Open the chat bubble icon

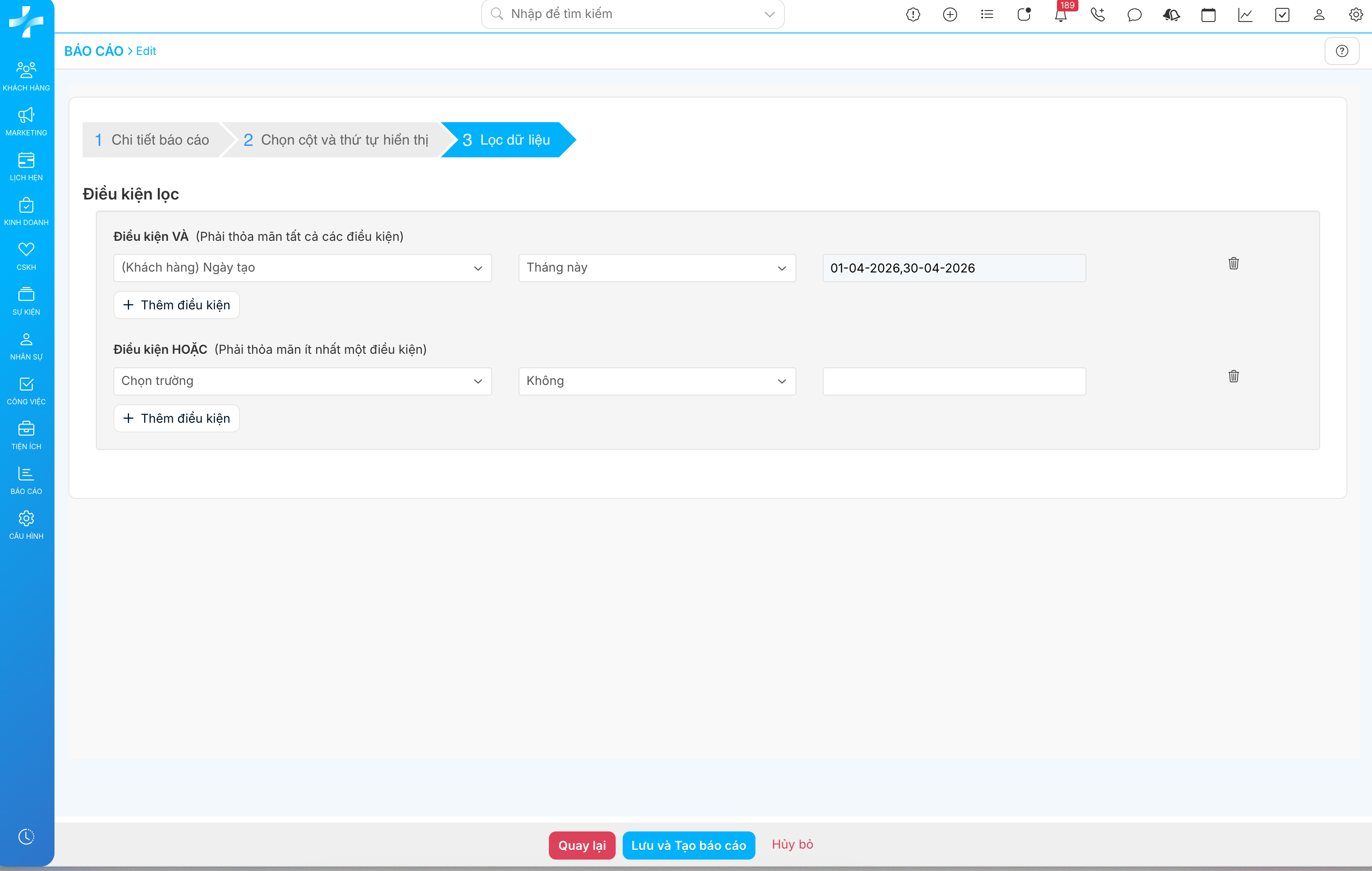pos(1134,15)
